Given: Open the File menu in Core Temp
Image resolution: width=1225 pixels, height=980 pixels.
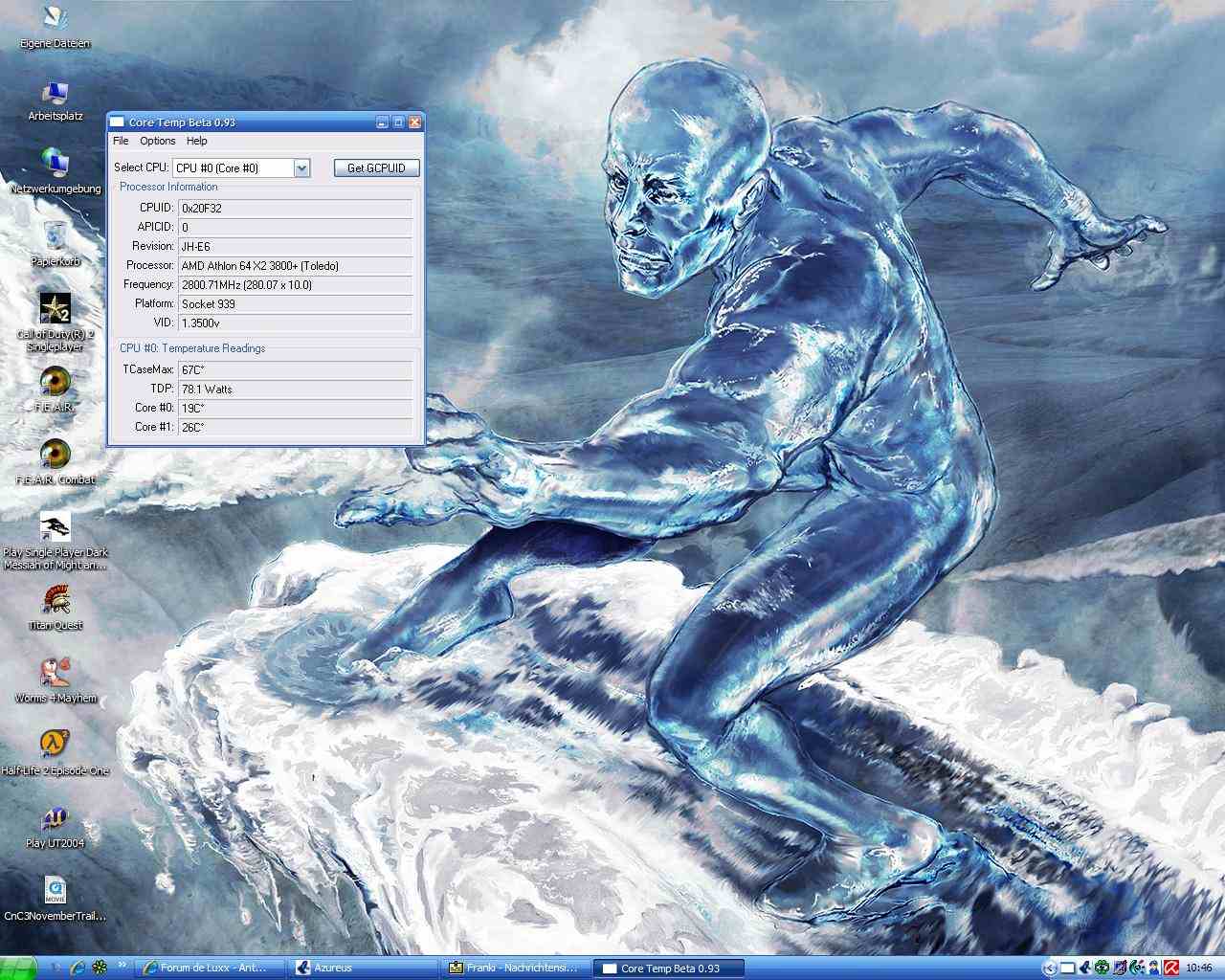Looking at the screenshot, I should pyautogui.click(x=121, y=141).
